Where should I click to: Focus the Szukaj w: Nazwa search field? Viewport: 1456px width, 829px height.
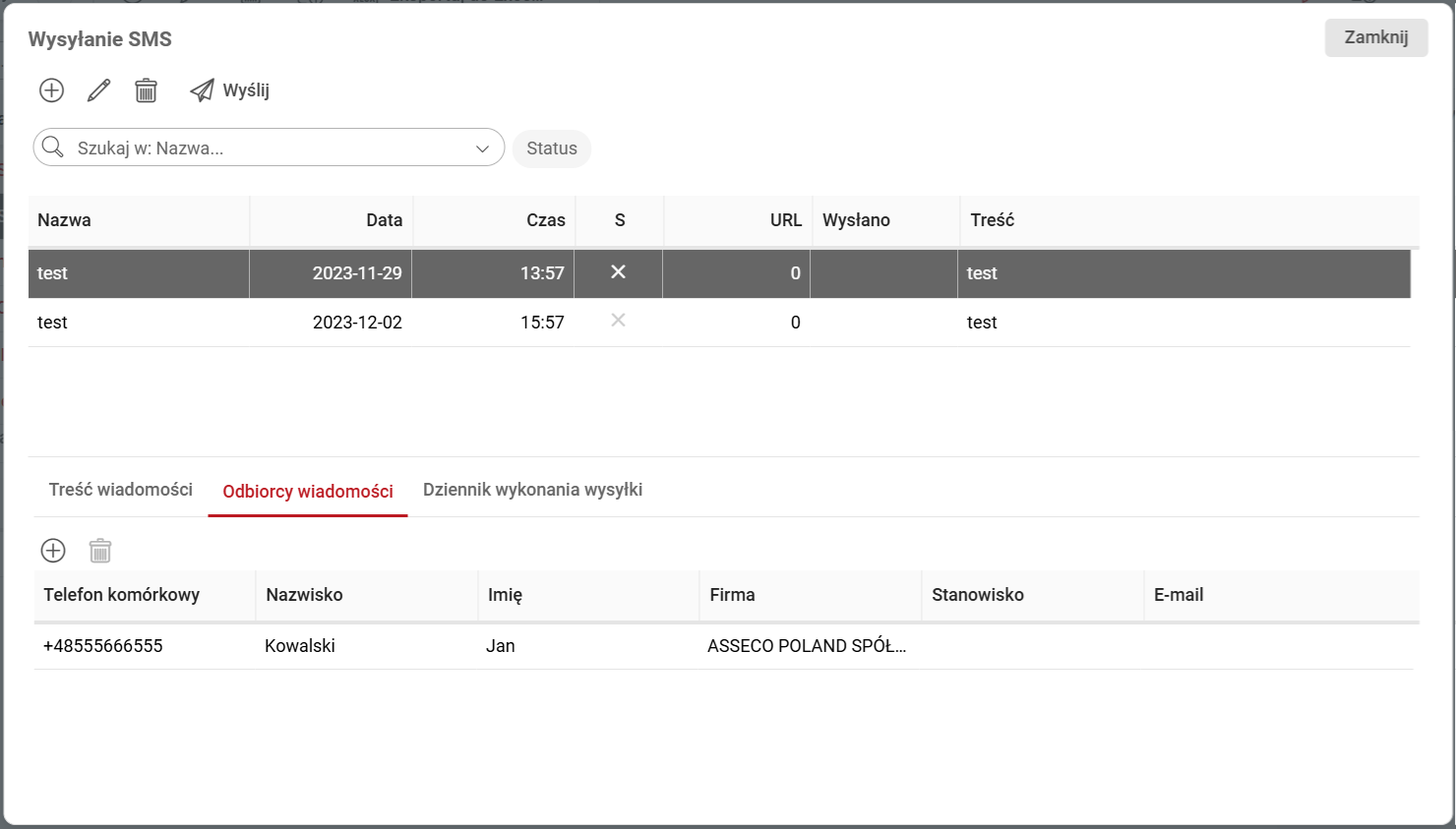coord(266,148)
